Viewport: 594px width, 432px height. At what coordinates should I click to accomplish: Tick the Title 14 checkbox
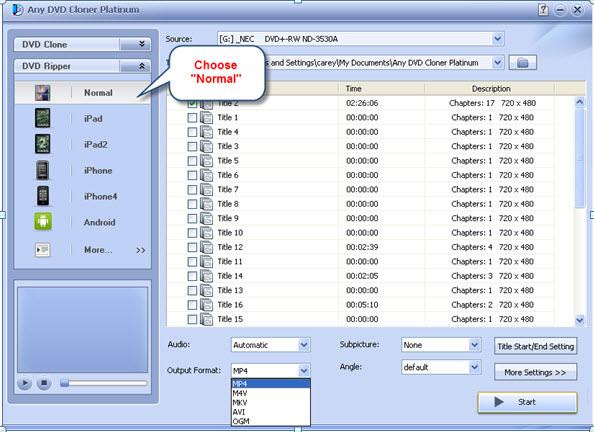pyautogui.click(x=192, y=276)
